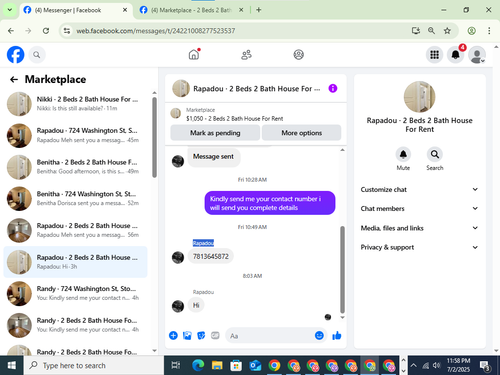Show hidden system tray icons

413,365
